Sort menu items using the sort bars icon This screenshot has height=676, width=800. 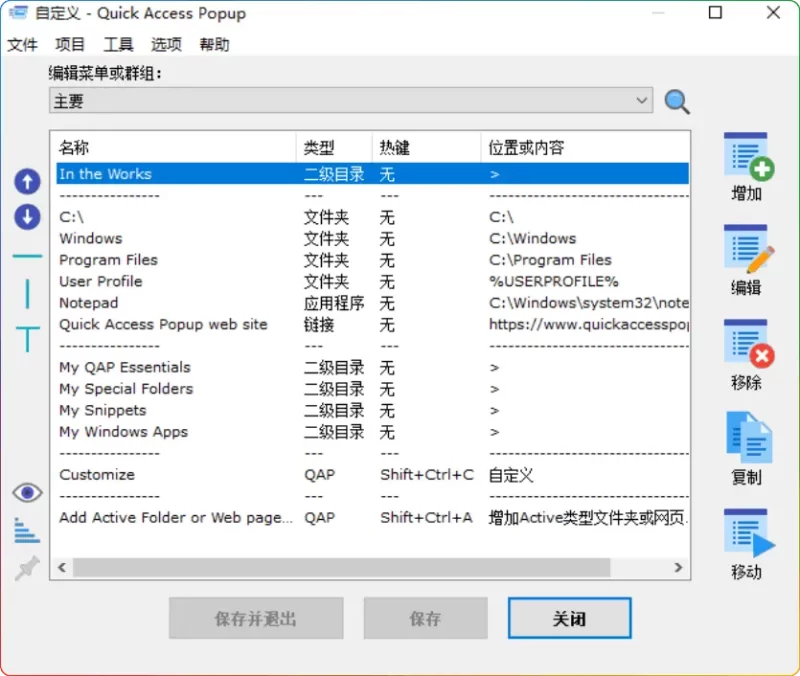click(27, 531)
